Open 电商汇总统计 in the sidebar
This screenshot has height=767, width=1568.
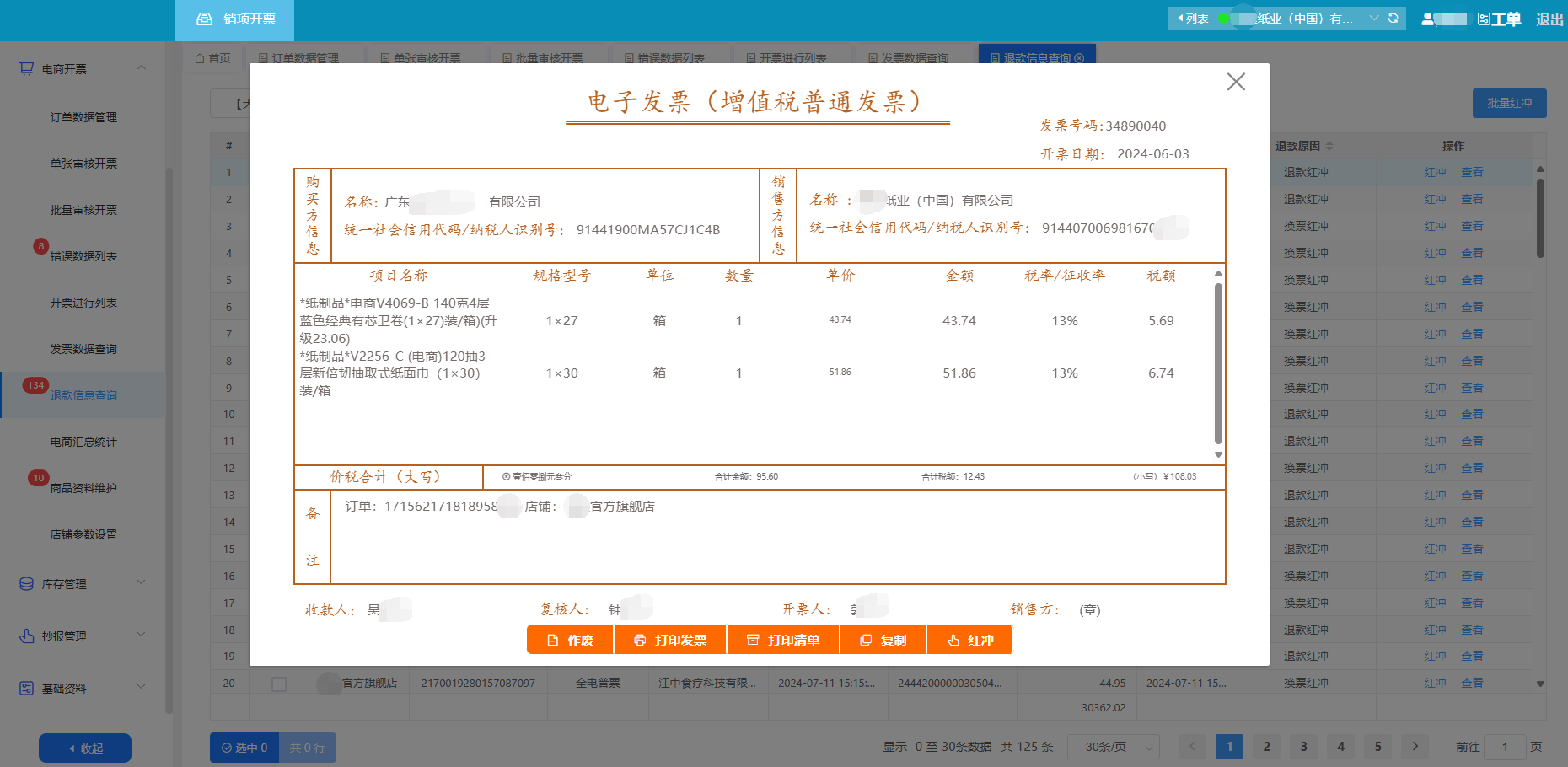pos(83,442)
